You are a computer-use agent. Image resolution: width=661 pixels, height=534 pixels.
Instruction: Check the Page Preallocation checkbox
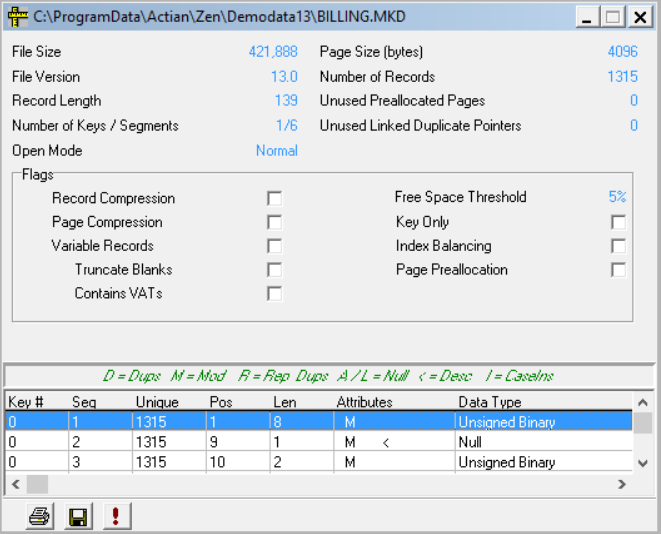[x=618, y=270]
